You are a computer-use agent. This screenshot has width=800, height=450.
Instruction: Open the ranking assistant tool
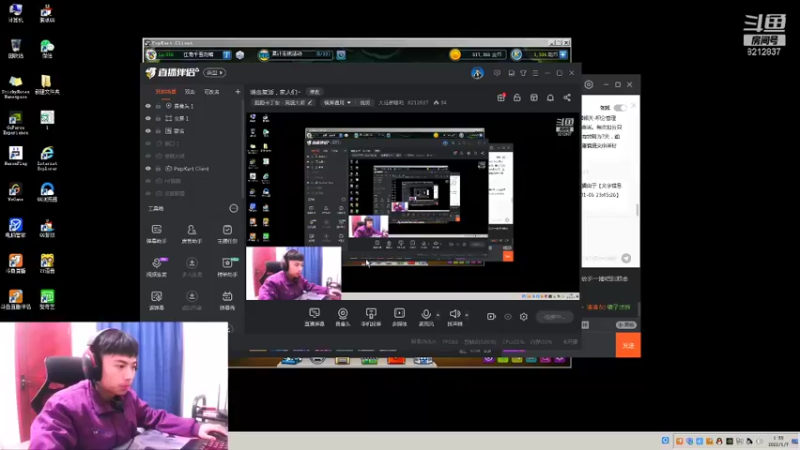tap(227, 267)
